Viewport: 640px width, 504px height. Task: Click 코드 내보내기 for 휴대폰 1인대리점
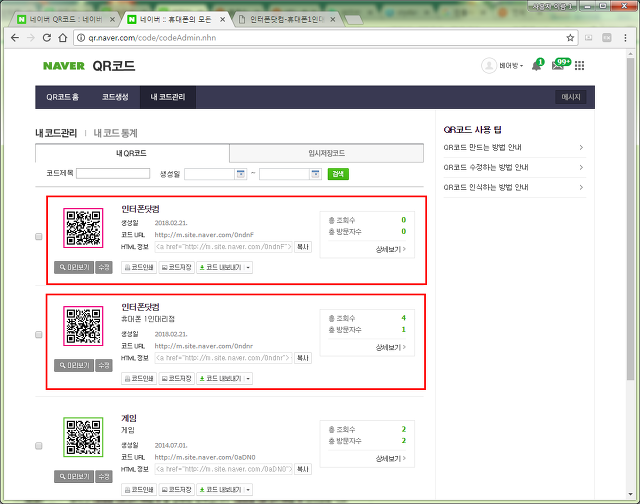point(220,379)
